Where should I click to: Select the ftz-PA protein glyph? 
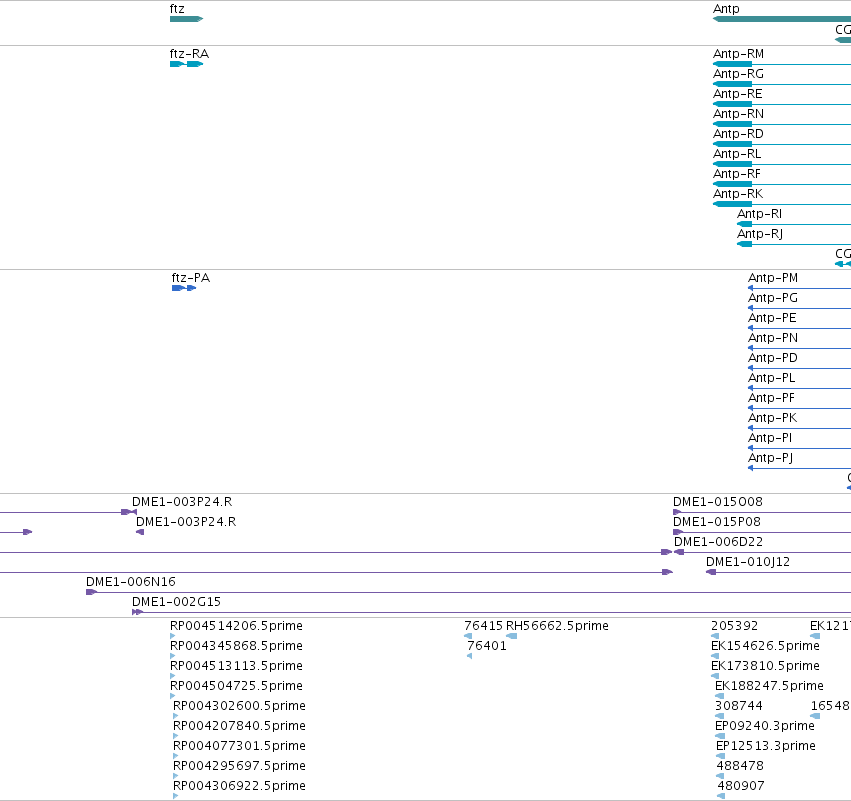click(x=184, y=288)
